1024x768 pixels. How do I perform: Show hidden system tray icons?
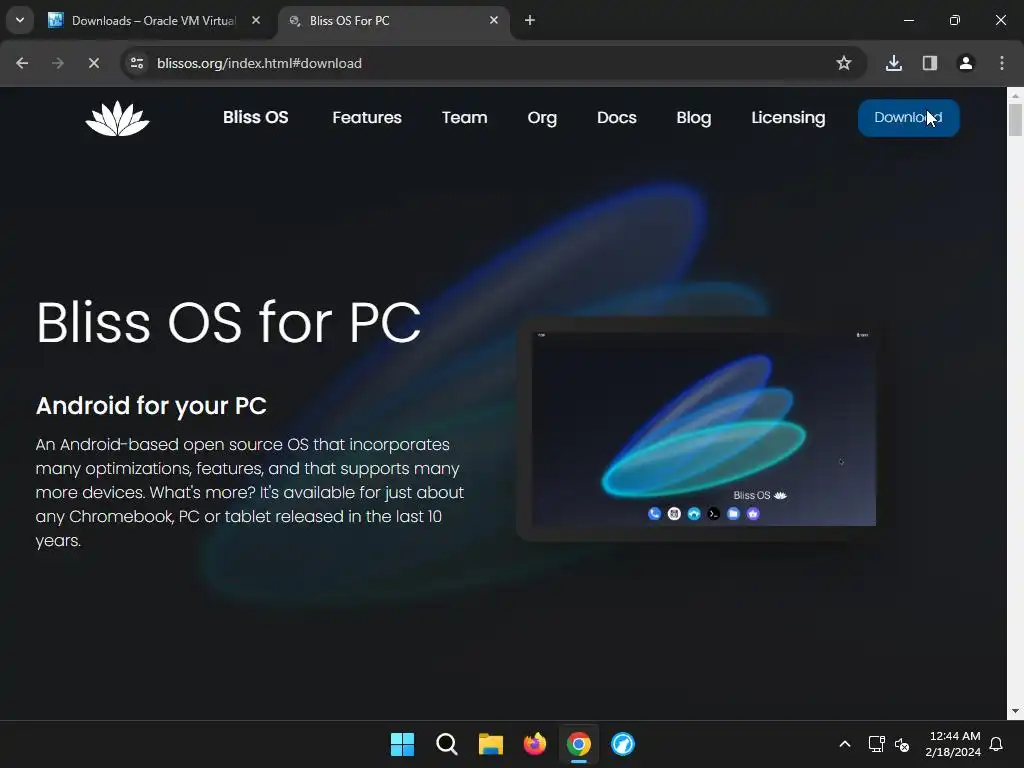[844, 744]
